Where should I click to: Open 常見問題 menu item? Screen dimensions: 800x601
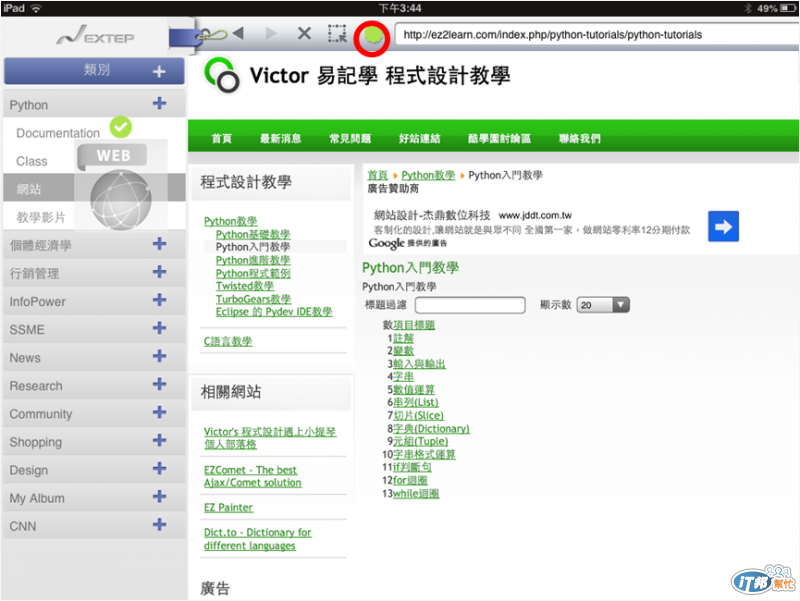[x=350, y=139]
